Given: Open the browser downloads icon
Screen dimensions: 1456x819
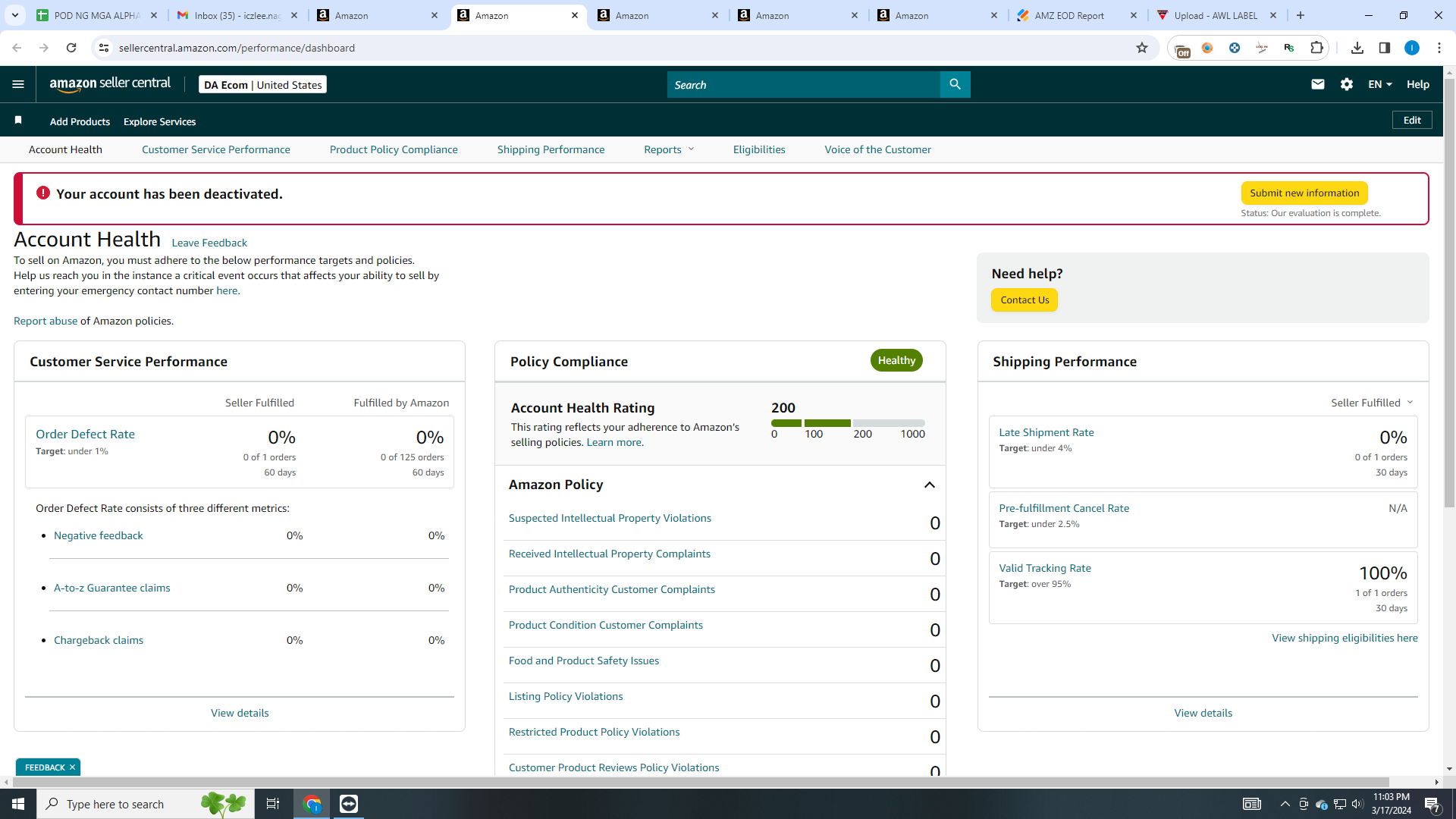Looking at the screenshot, I should pos(1357,48).
